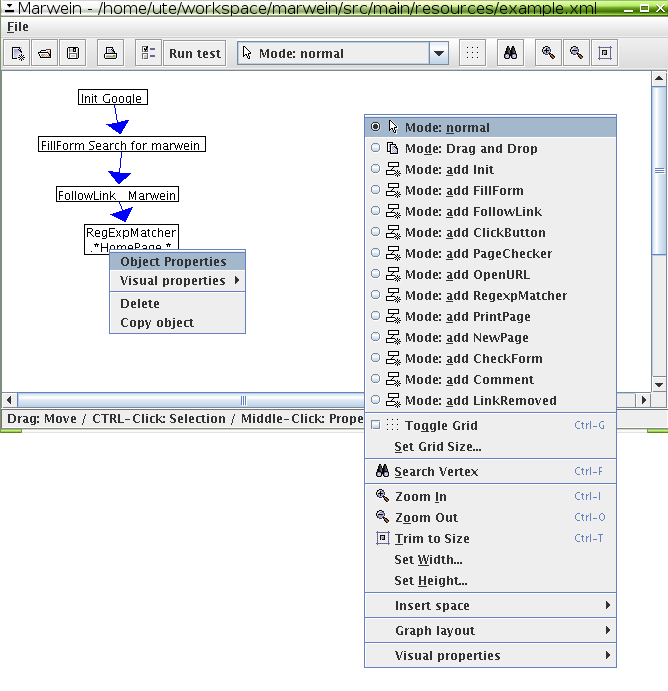The height and width of the screenshot is (691, 668).
Task: Select Mode: Drag and Drop radio button
Action: pos(375,148)
